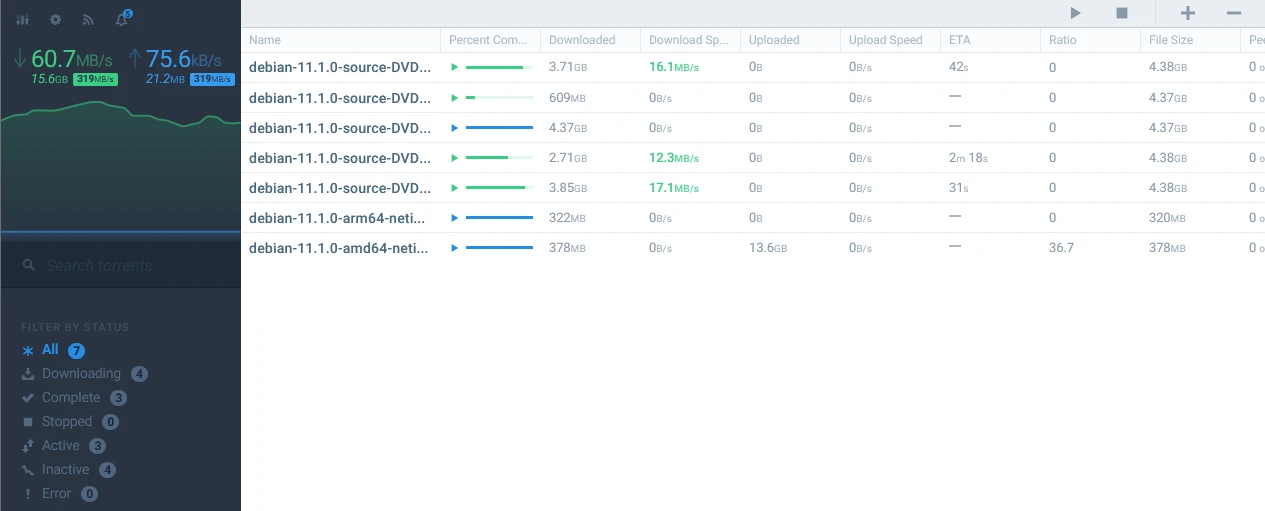This screenshot has width=1265, height=511.
Task: Filter by Downloading status
Action: pos(84,374)
